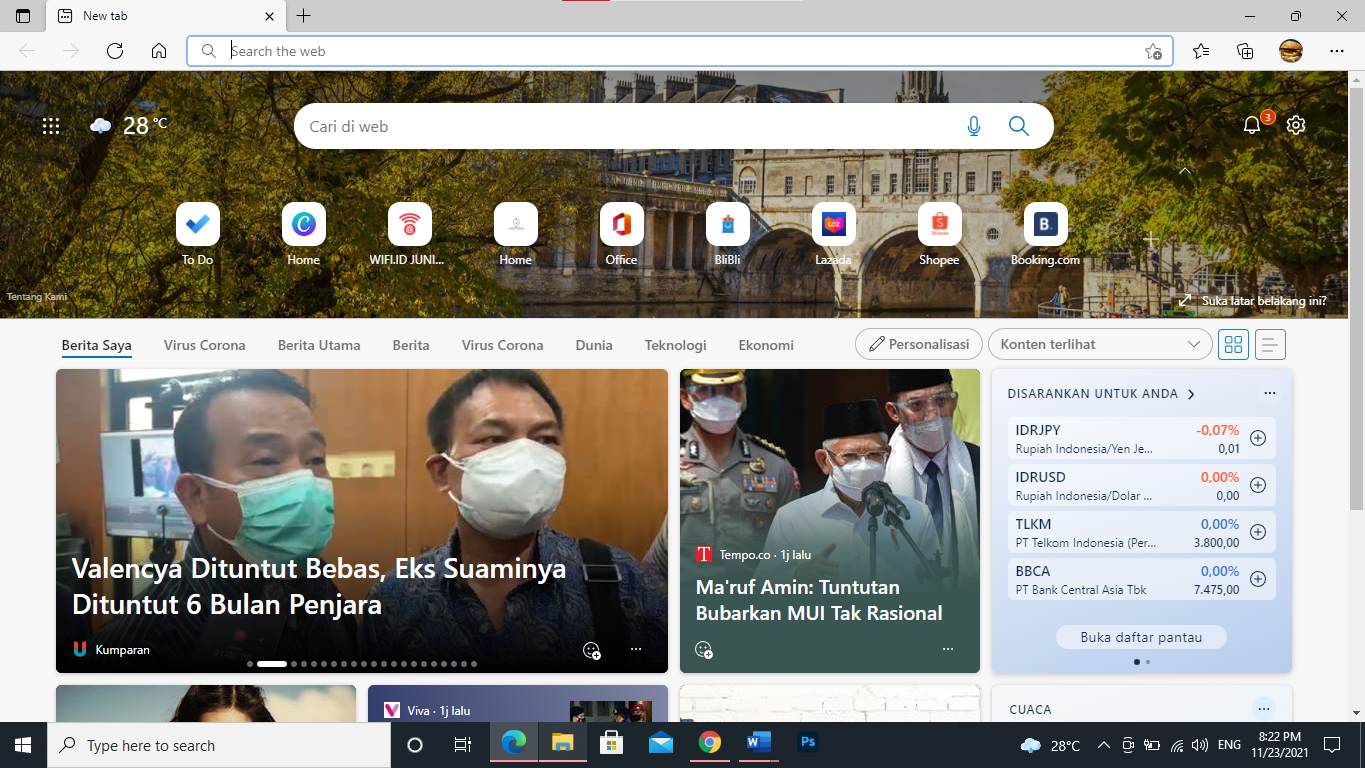Switch to list layout view
1365x768 pixels.
[1270, 345]
